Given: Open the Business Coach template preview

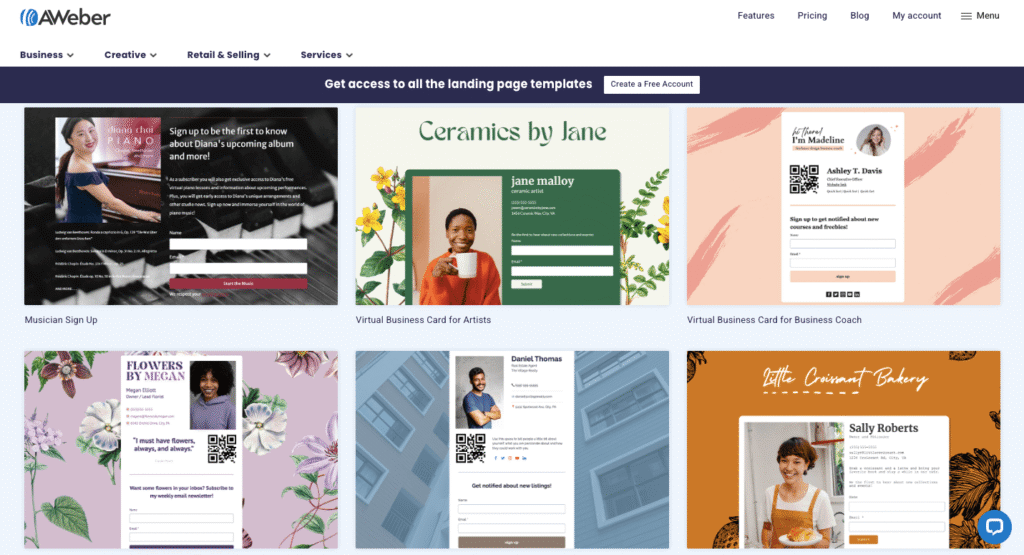Looking at the screenshot, I should [843, 206].
